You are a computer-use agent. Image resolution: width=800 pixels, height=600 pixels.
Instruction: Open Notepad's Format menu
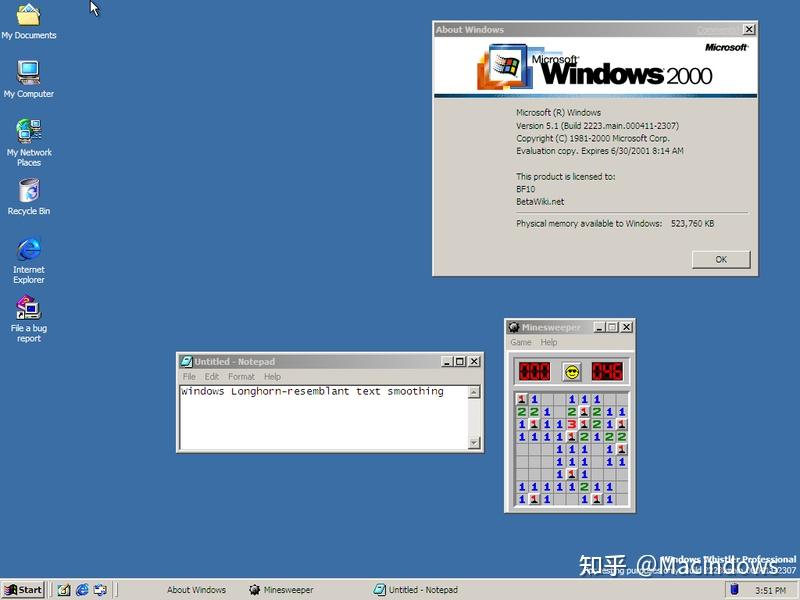pos(240,376)
